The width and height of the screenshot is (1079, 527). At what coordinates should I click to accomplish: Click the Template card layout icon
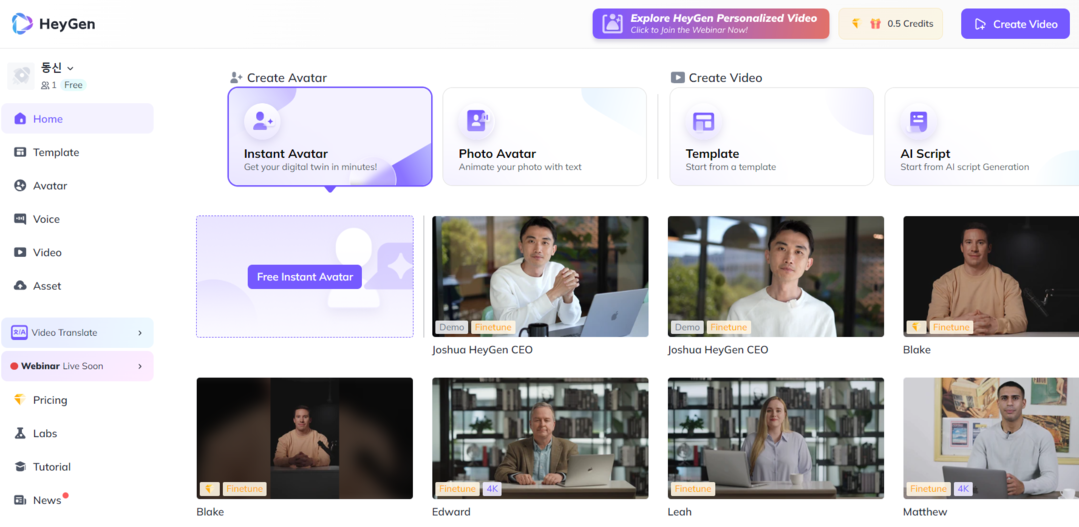click(703, 122)
